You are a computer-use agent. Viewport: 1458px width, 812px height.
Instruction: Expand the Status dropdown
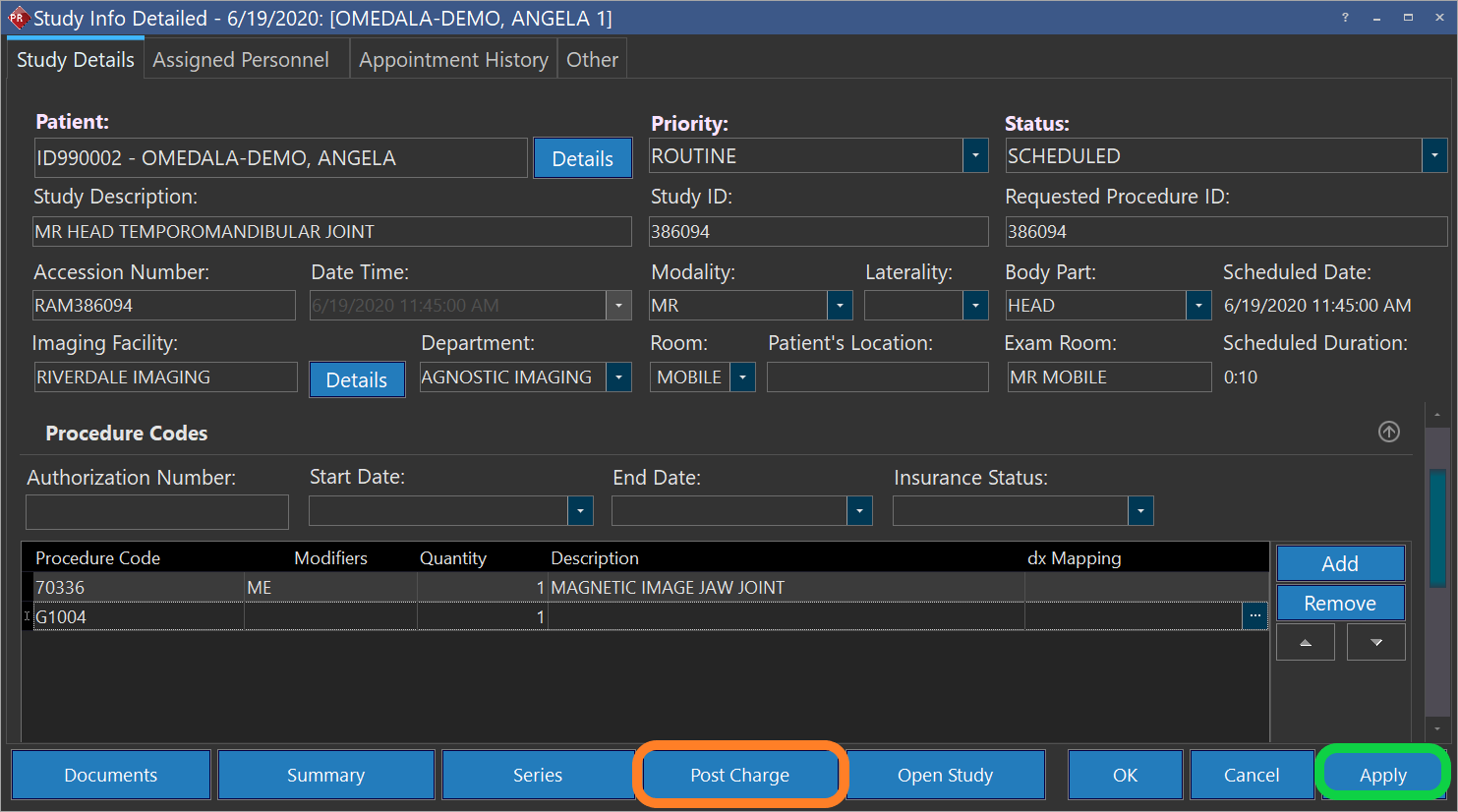coord(1434,155)
